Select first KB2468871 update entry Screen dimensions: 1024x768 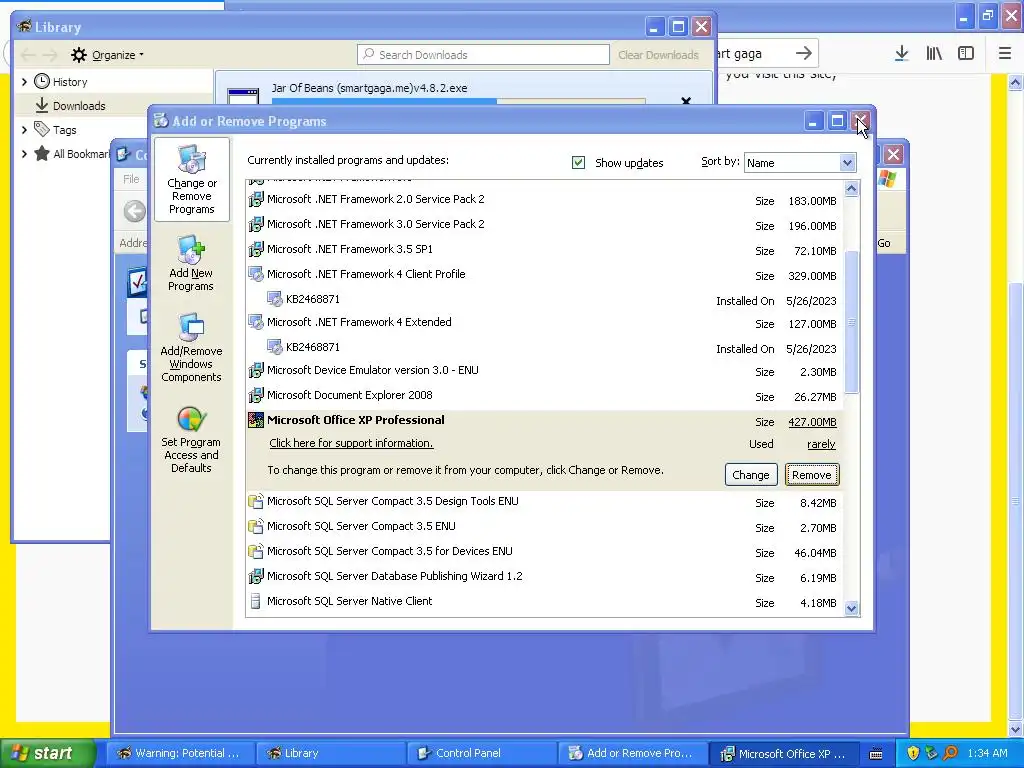[x=313, y=299]
